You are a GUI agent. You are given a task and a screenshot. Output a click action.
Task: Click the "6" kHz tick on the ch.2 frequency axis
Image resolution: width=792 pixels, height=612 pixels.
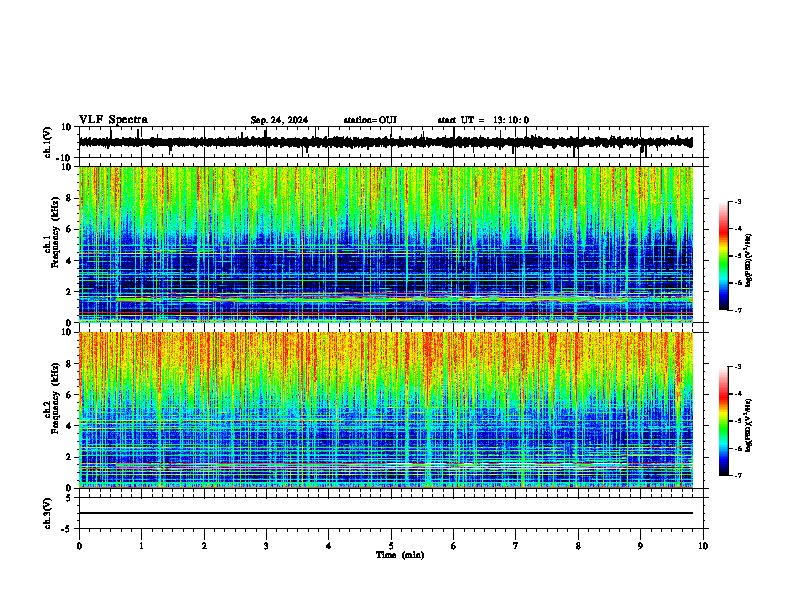70,394
